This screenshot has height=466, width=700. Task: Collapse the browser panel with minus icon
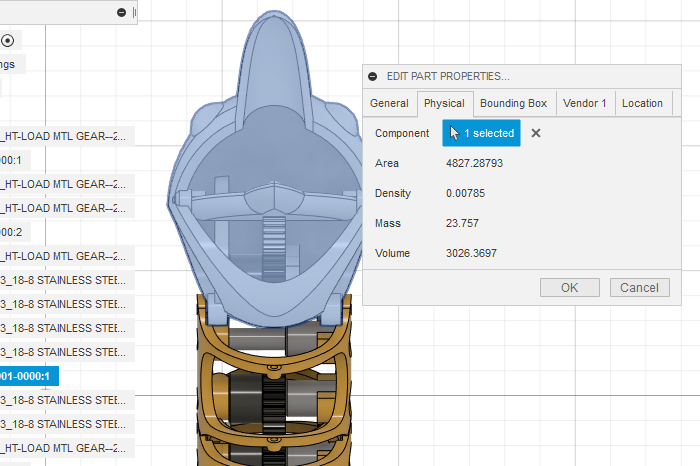(121, 13)
